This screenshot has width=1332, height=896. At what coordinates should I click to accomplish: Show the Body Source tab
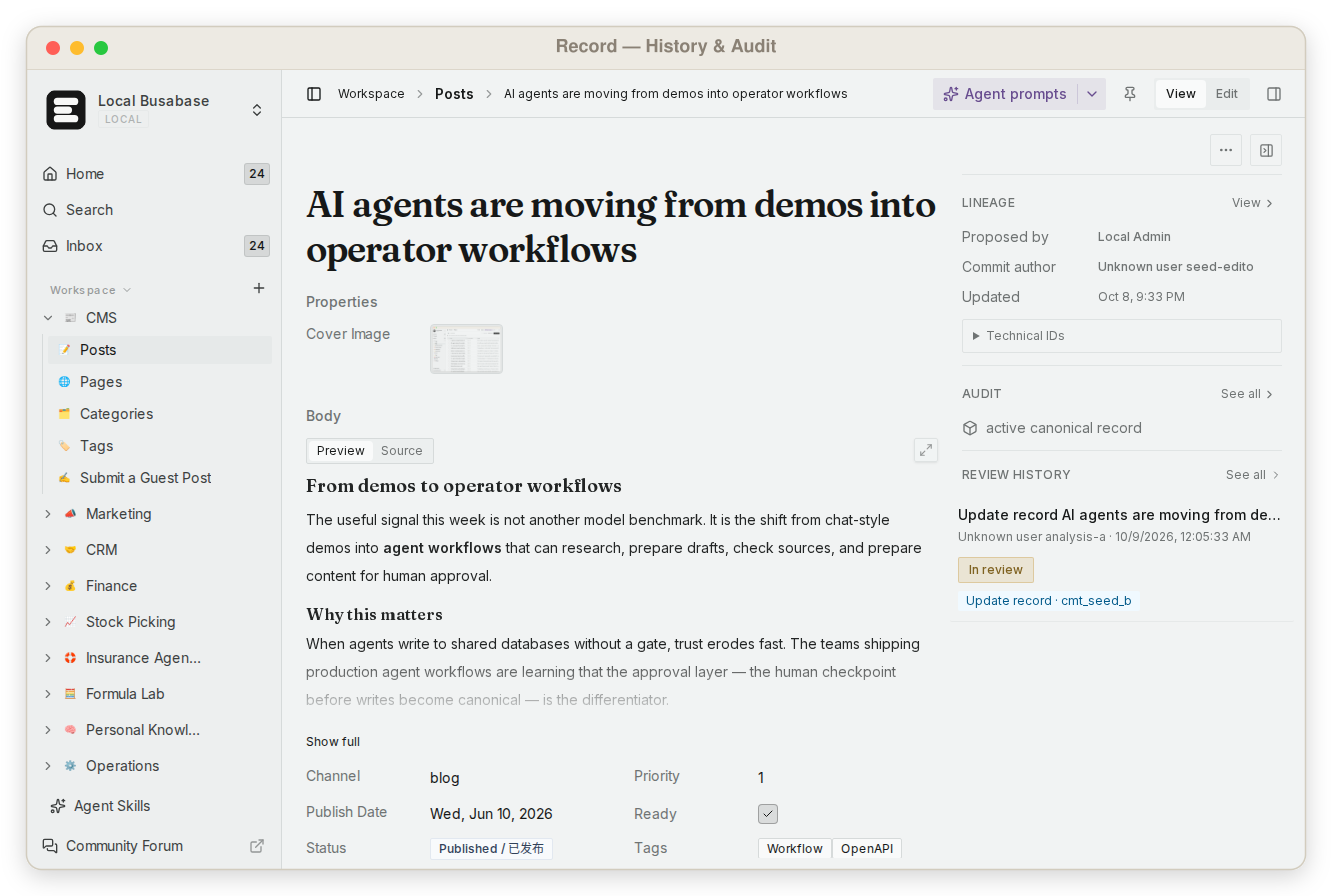pyautogui.click(x=402, y=451)
